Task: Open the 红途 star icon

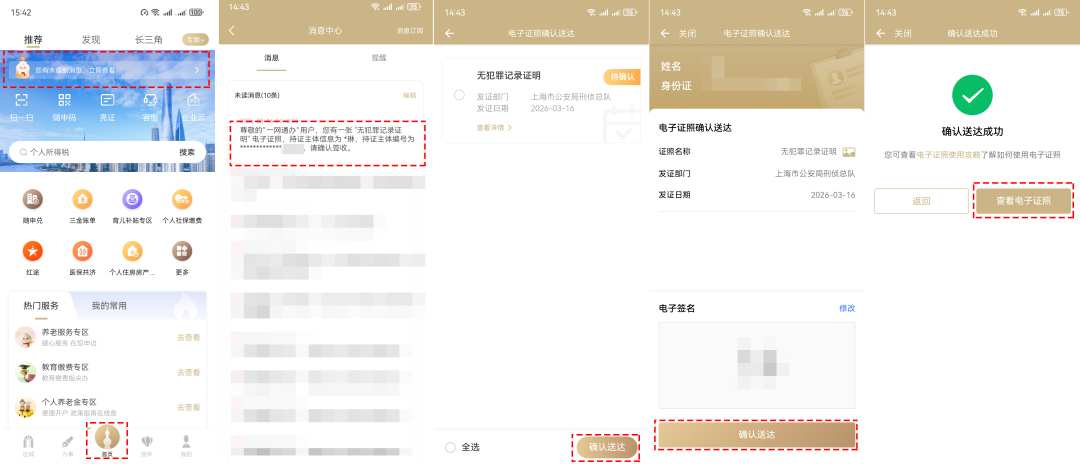Action: 33,251
